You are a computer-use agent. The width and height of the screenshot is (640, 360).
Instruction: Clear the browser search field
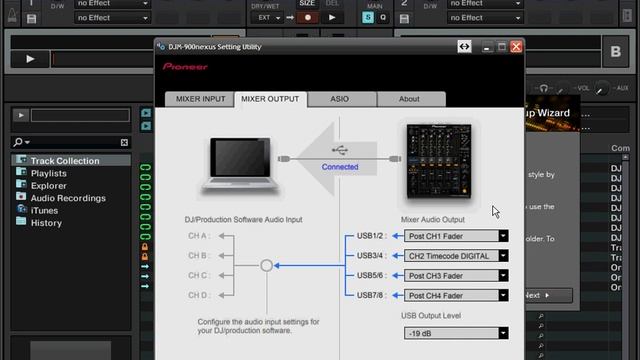point(124,142)
